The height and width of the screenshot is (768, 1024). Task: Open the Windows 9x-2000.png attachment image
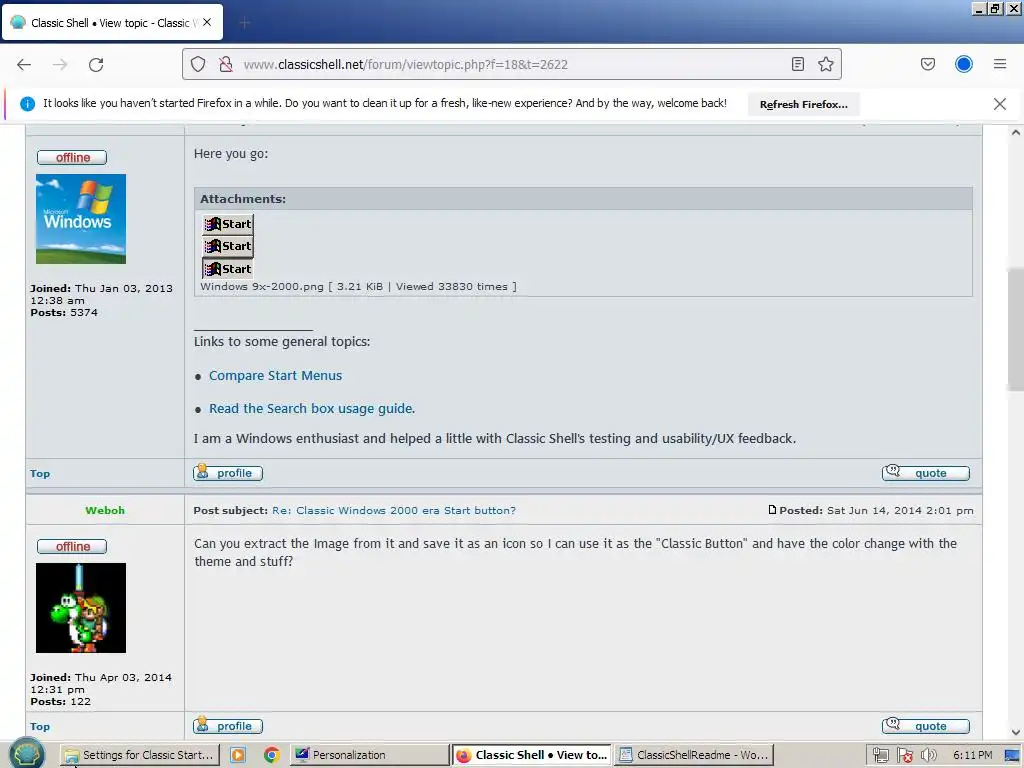[227, 246]
